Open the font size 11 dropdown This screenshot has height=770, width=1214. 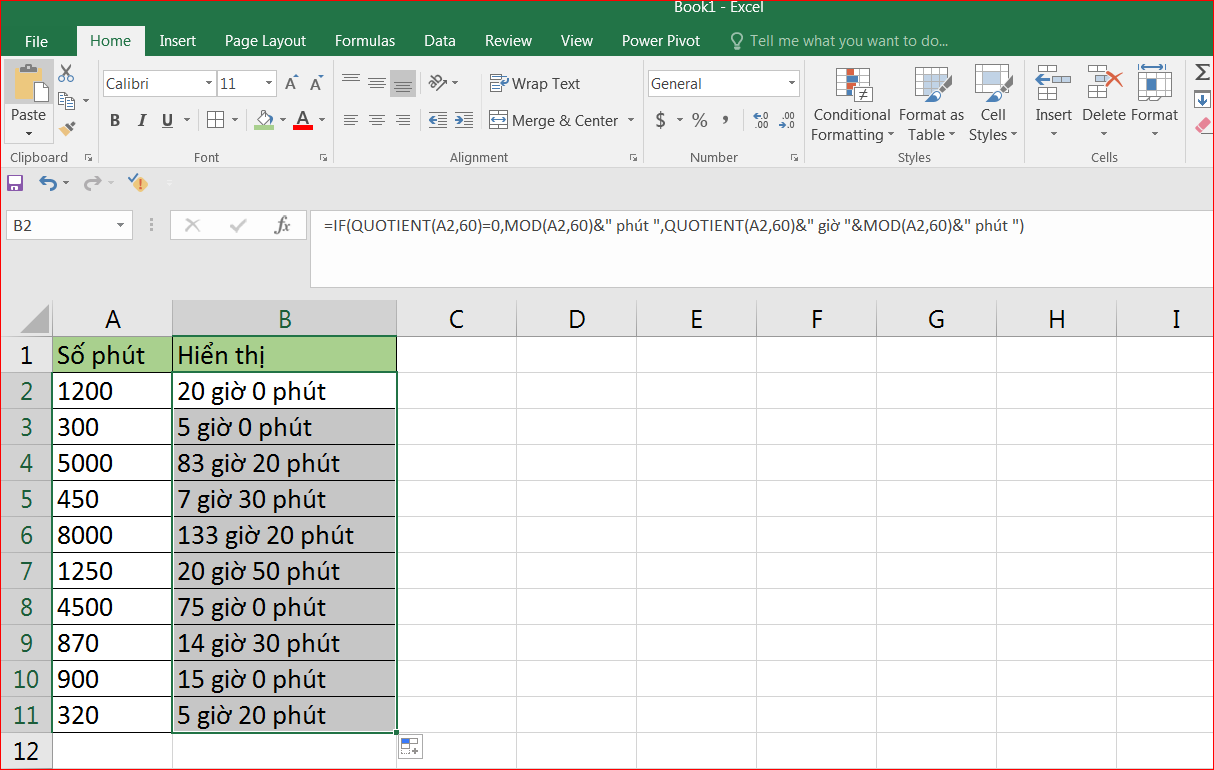pyautogui.click(x=270, y=84)
